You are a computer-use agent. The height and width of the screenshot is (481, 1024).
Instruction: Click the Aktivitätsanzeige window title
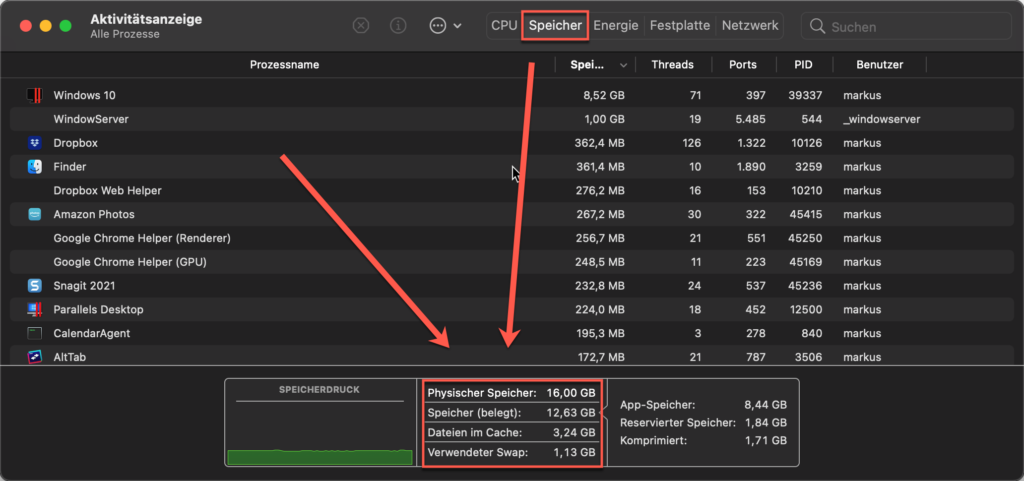click(x=146, y=19)
